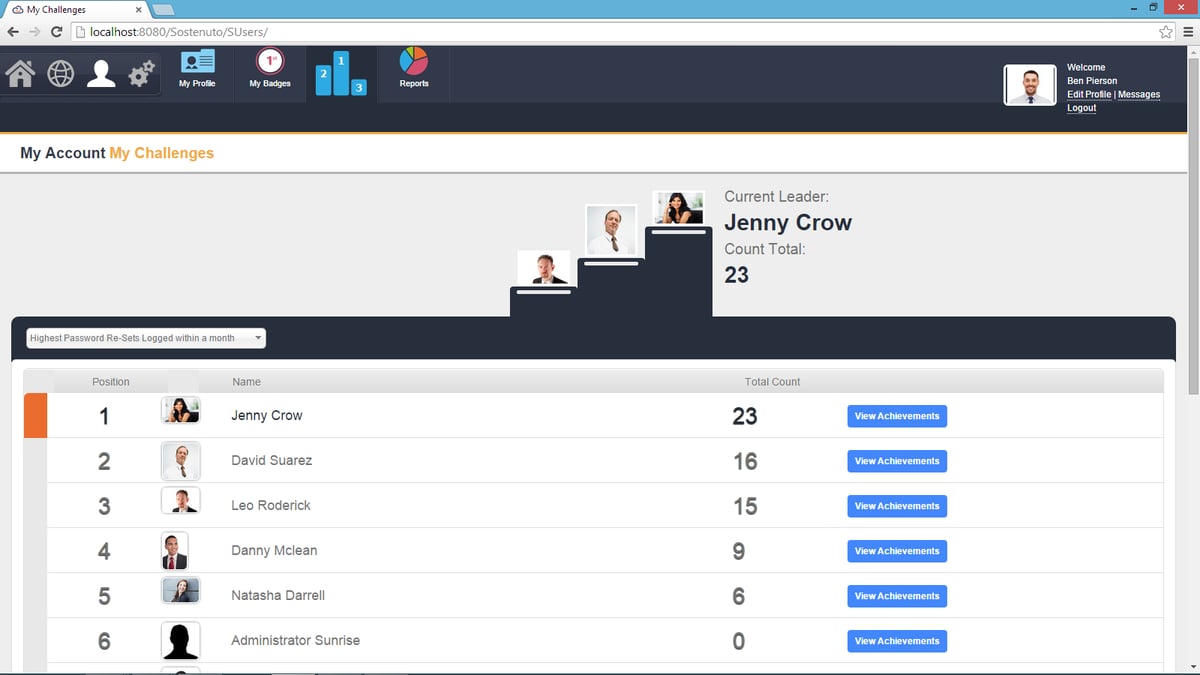Click second-place photo on podium

pos(611,230)
